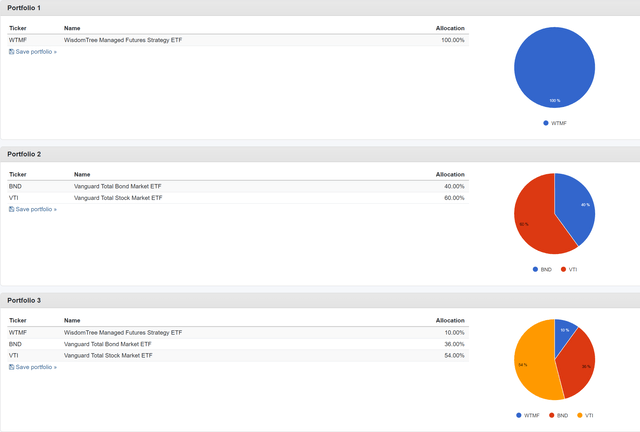Click Ticker column header in Portfolio 1
The width and height of the screenshot is (640, 432).
(x=18, y=28)
